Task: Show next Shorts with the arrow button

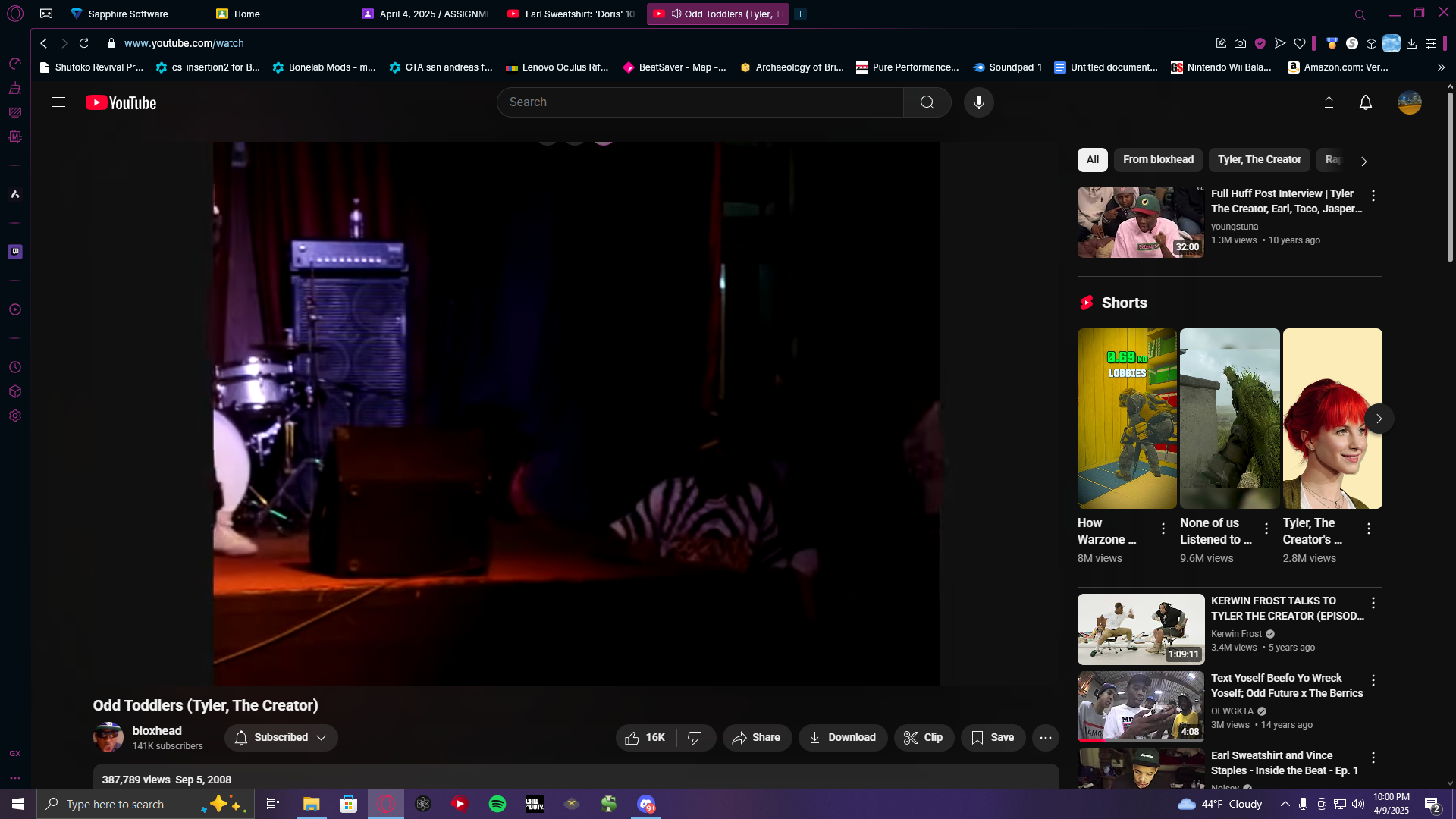Action: 1379,419
